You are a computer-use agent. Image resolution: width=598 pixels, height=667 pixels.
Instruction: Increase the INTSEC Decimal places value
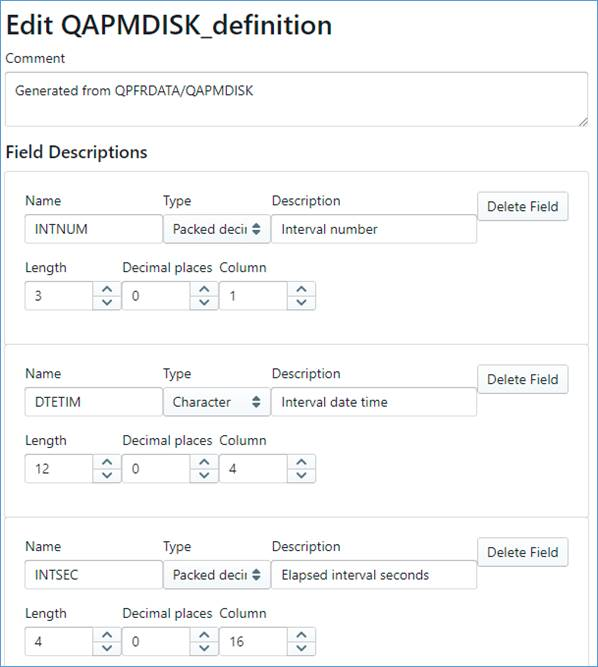click(x=204, y=635)
